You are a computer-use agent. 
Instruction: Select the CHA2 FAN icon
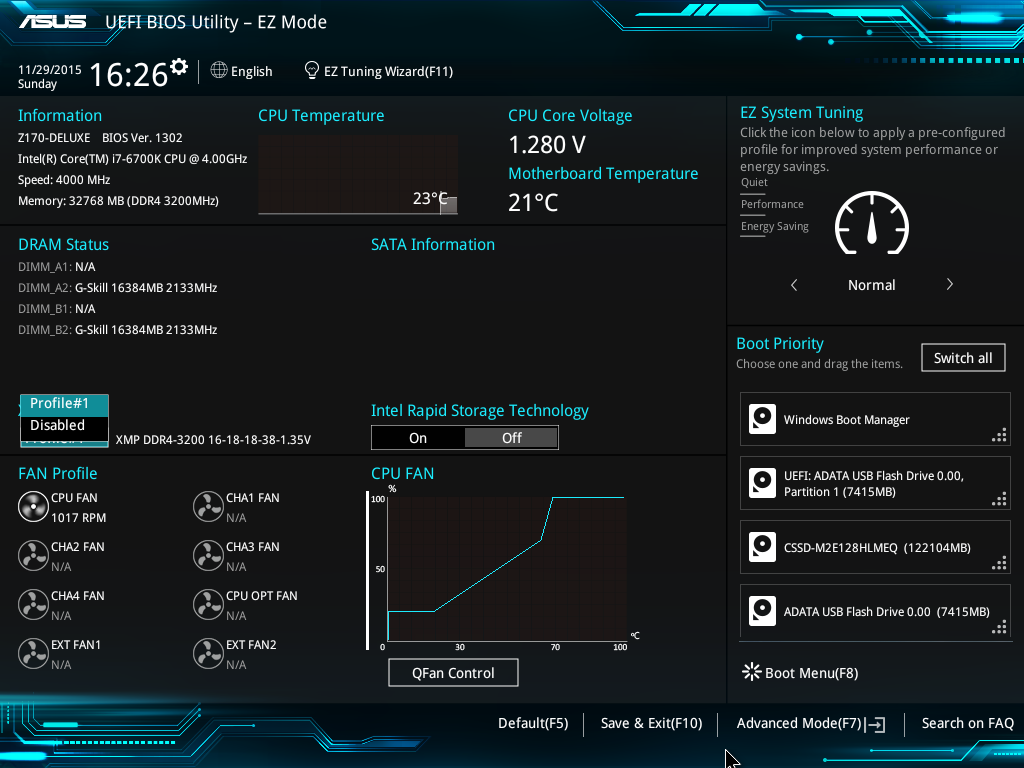33,556
